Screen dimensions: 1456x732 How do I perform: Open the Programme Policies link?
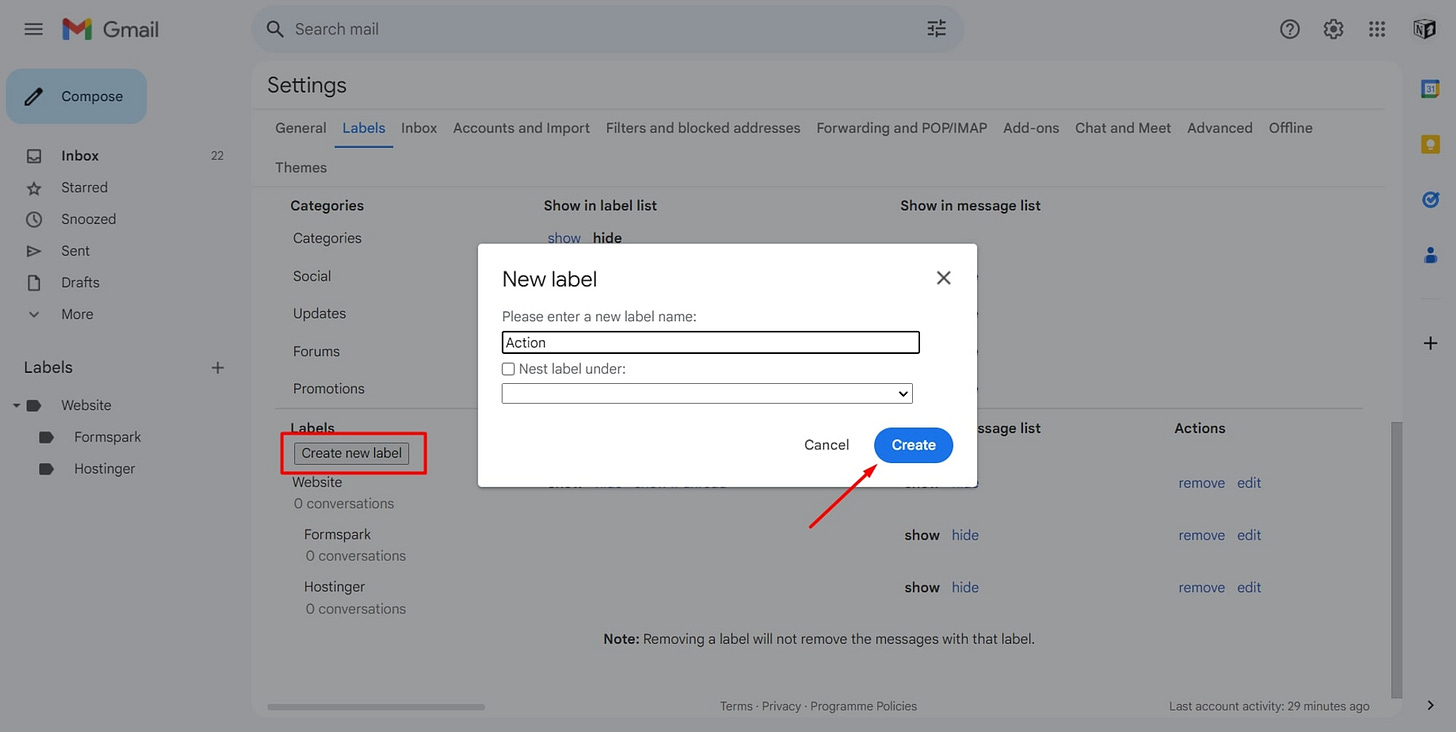863,706
